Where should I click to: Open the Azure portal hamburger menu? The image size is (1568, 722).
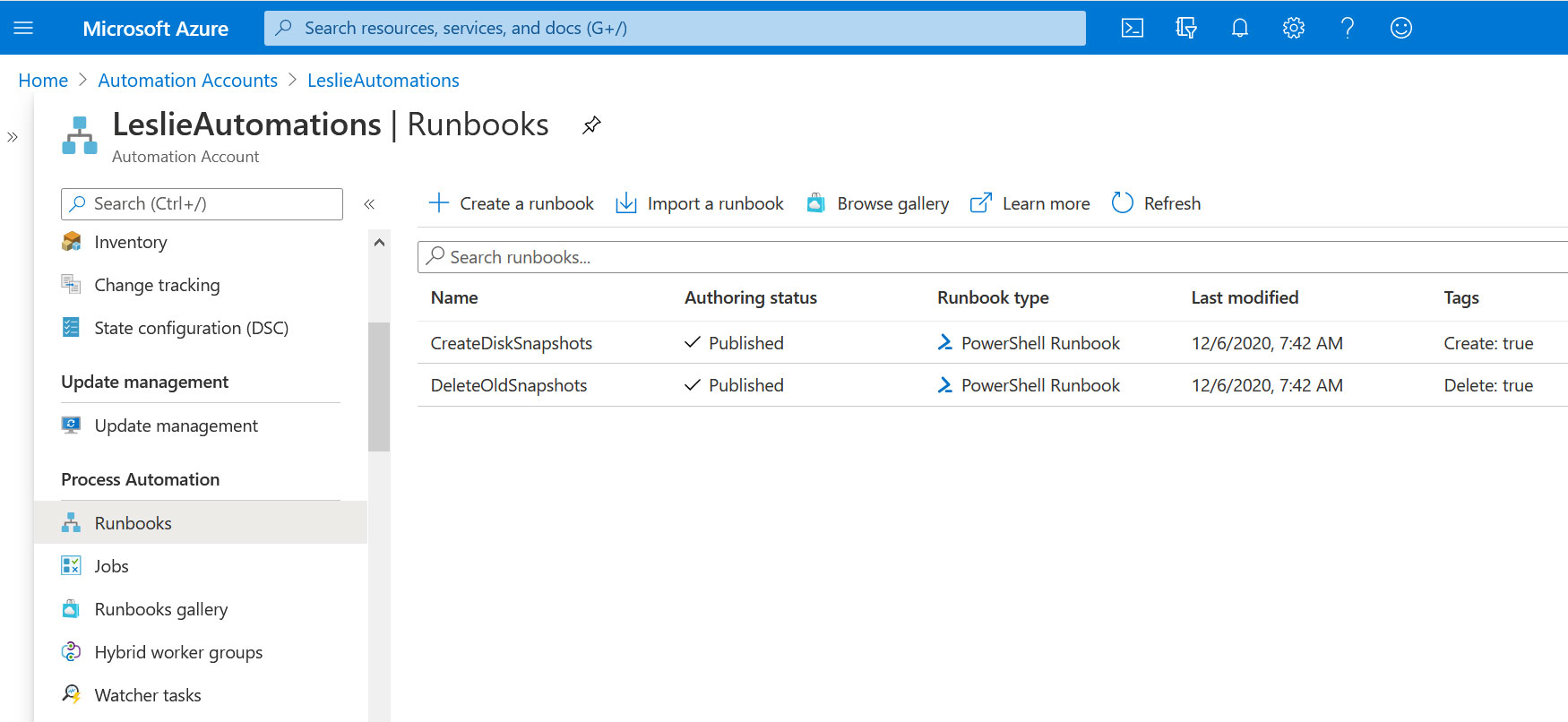tap(23, 28)
